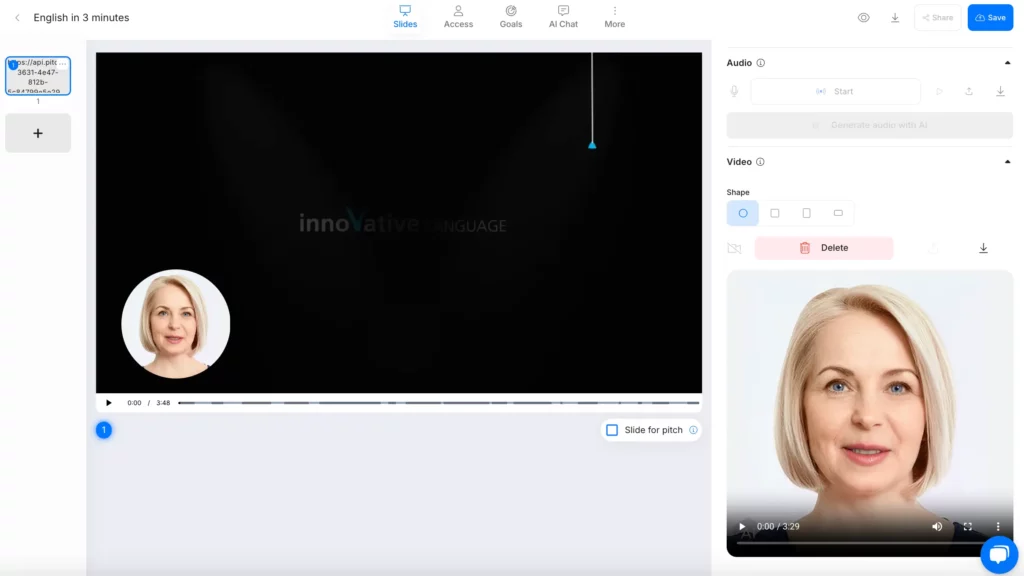Image resolution: width=1024 pixels, height=576 pixels.
Task: Switch to the Access tab
Action: (458, 17)
